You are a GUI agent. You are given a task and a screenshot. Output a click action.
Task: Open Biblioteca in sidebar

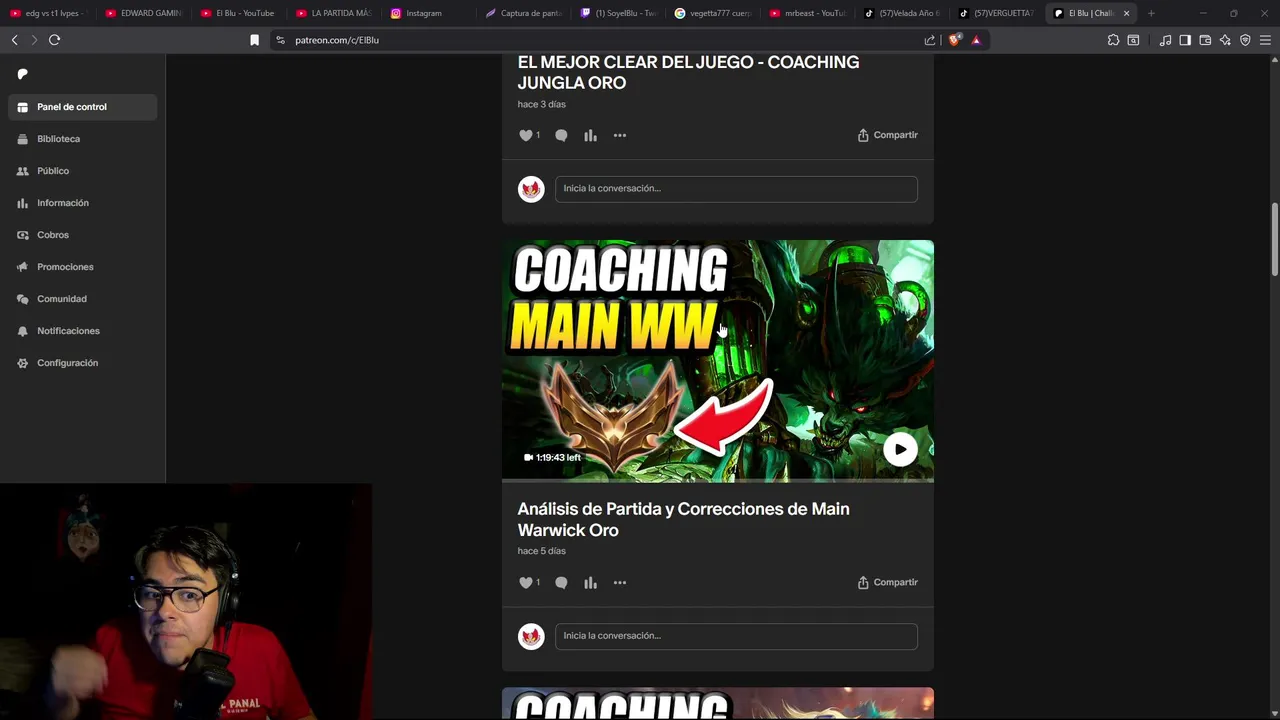(x=82, y=139)
